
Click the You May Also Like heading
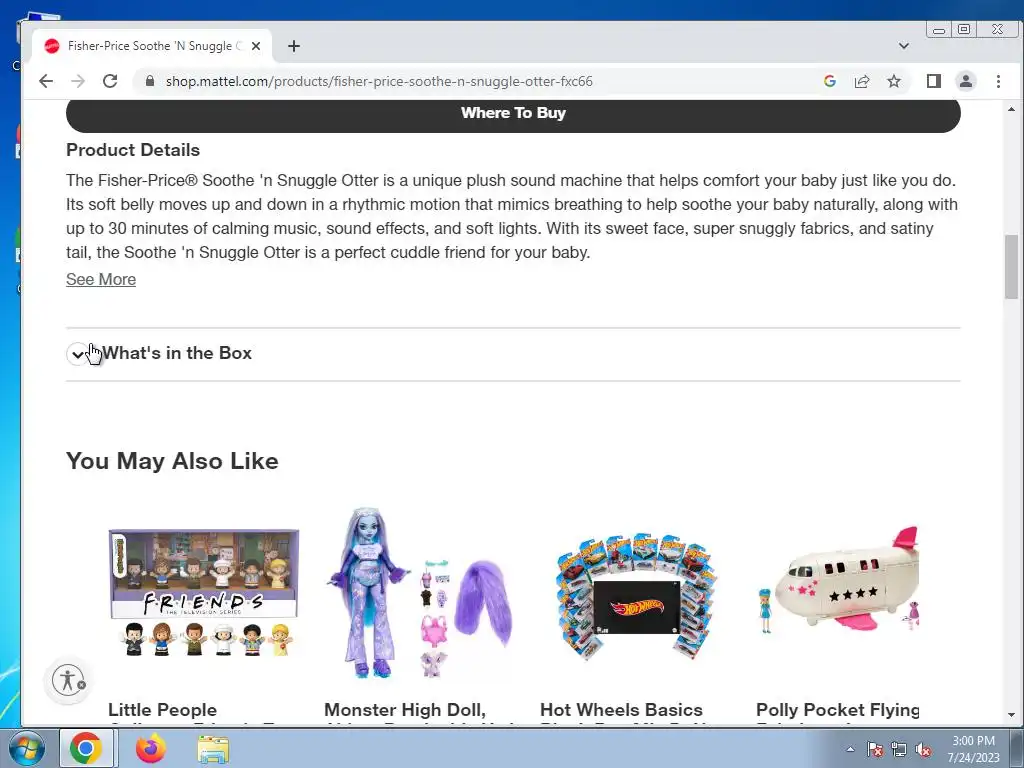(x=172, y=461)
